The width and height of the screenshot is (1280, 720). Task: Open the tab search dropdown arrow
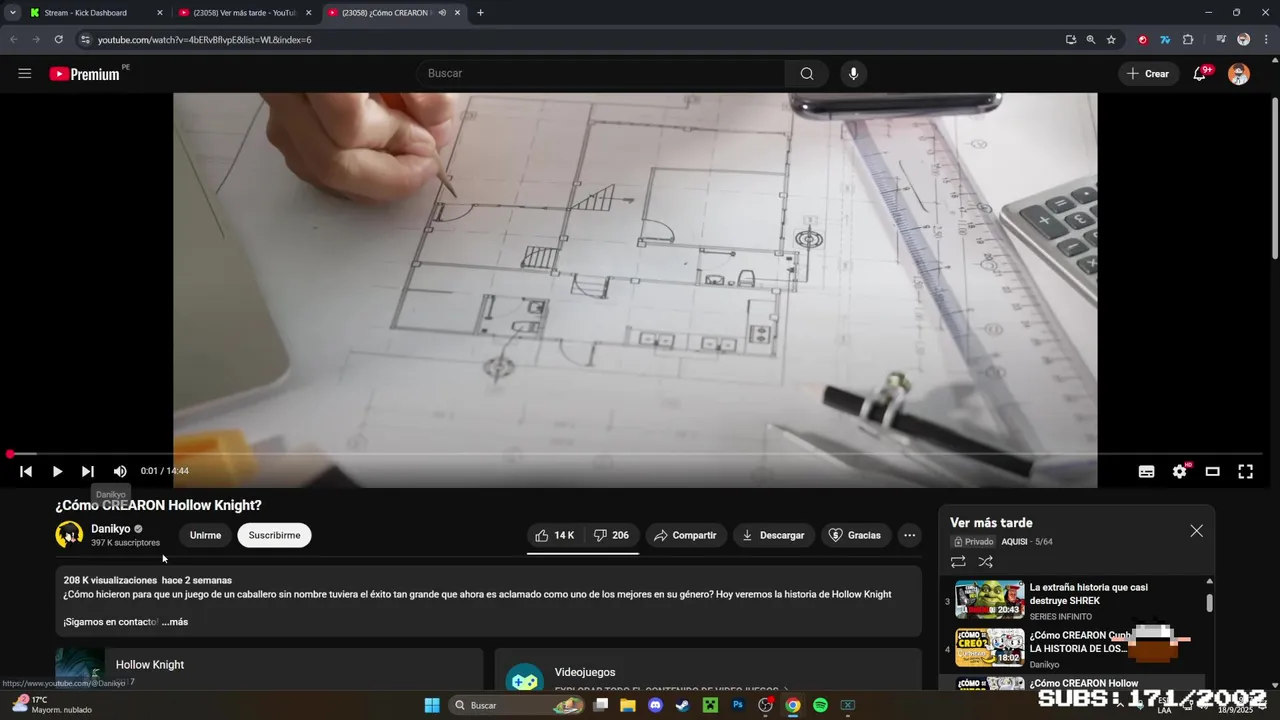coord(12,13)
